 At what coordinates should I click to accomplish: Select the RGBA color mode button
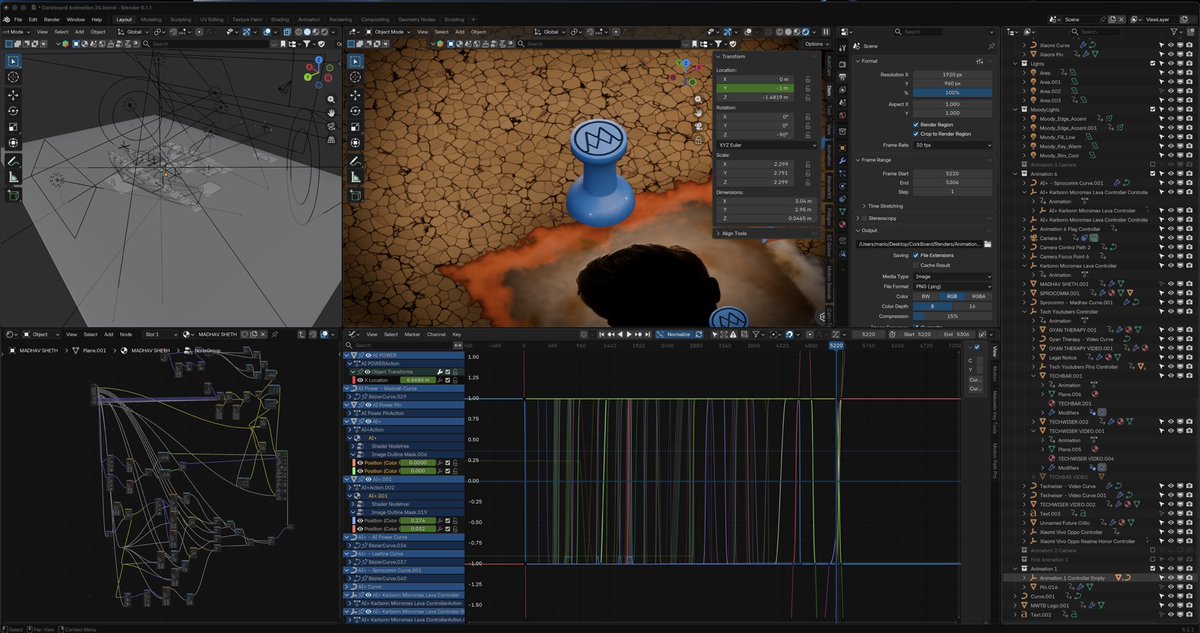[x=980, y=296]
